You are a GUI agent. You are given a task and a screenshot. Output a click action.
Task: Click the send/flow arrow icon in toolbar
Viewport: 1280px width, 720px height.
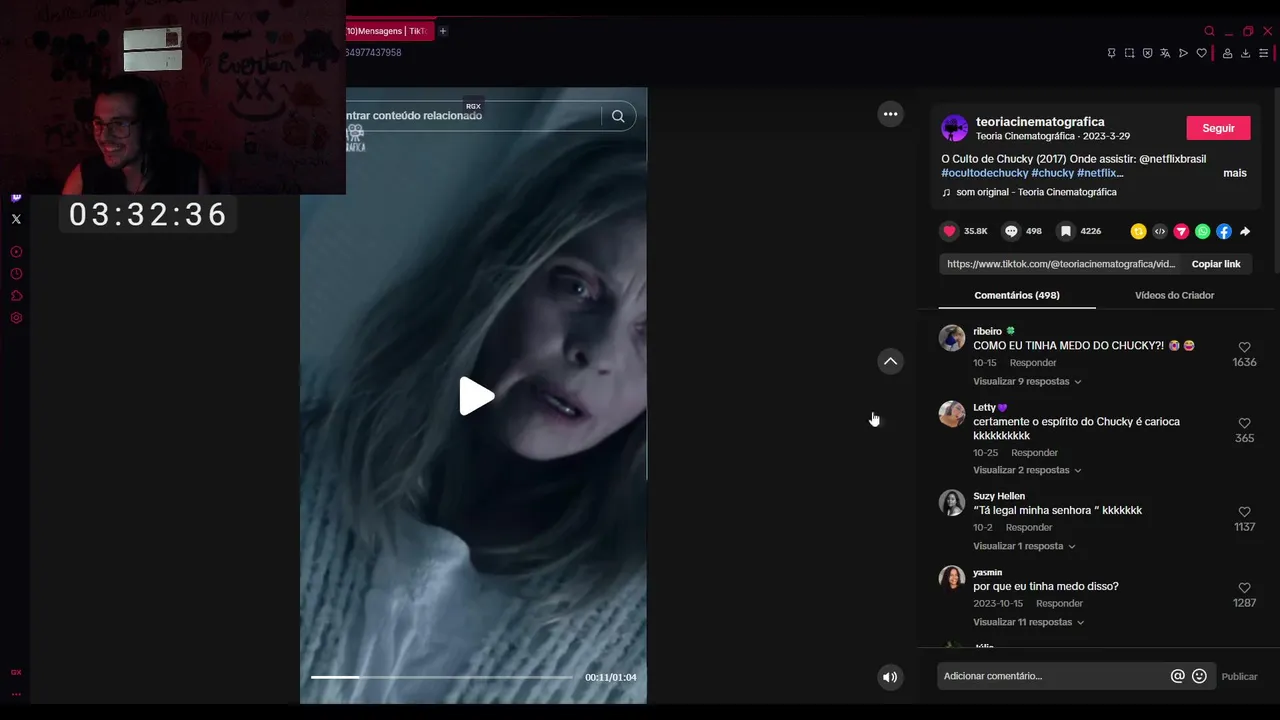point(1183,53)
